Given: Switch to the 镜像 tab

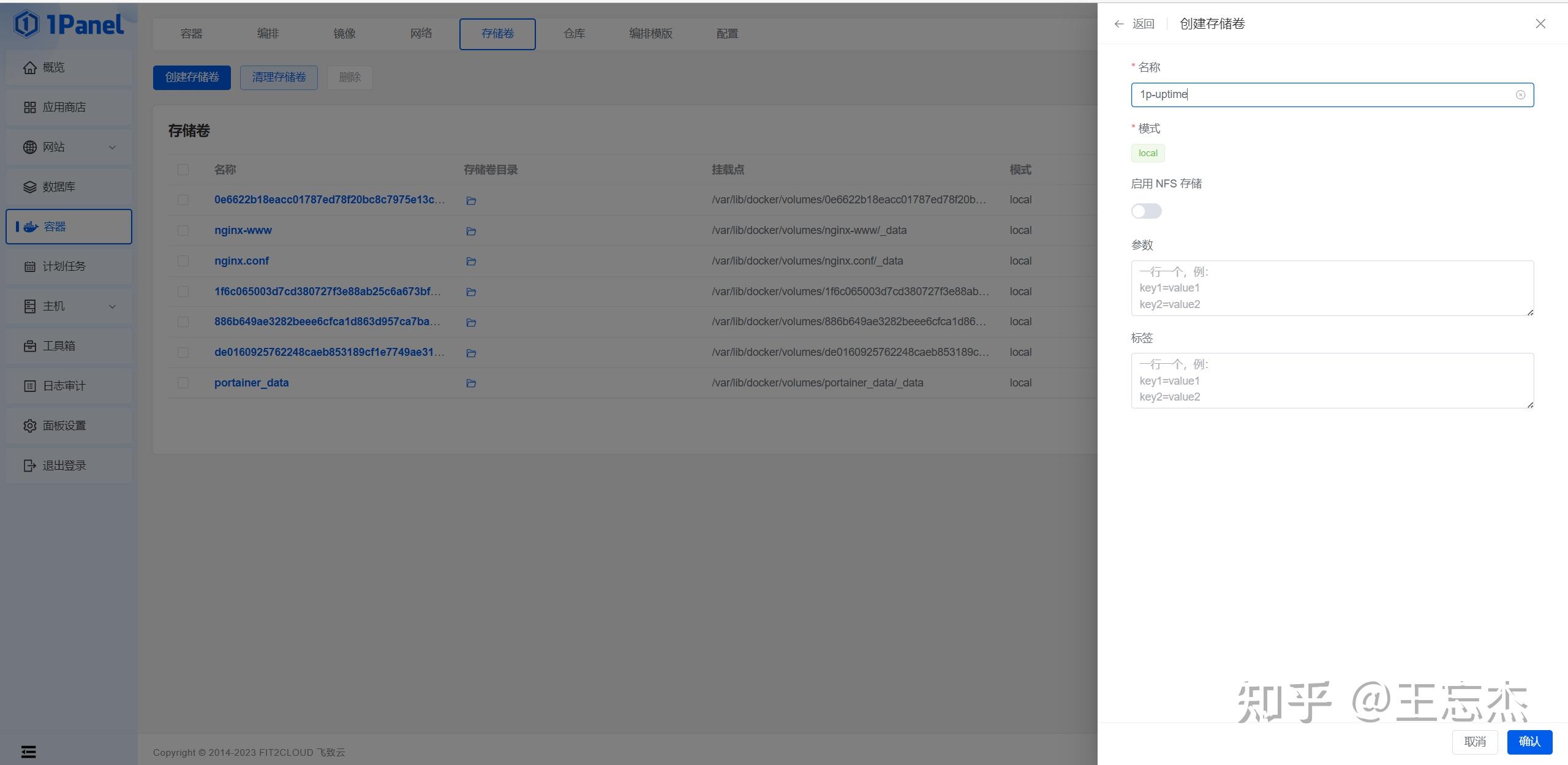Looking at the screenshot, I should pos(344,34).
